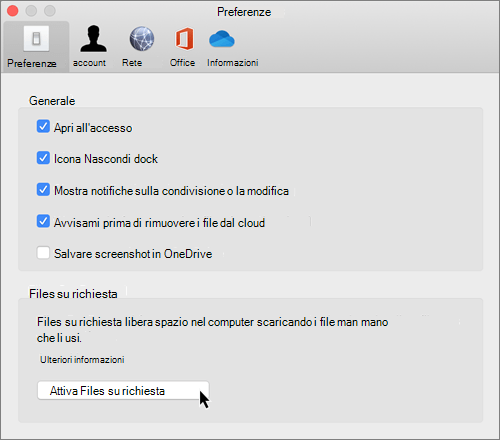Click the Attiva Files su richiesta button
The height and width of the screenshot is (440, 500).
coord(123,390)
